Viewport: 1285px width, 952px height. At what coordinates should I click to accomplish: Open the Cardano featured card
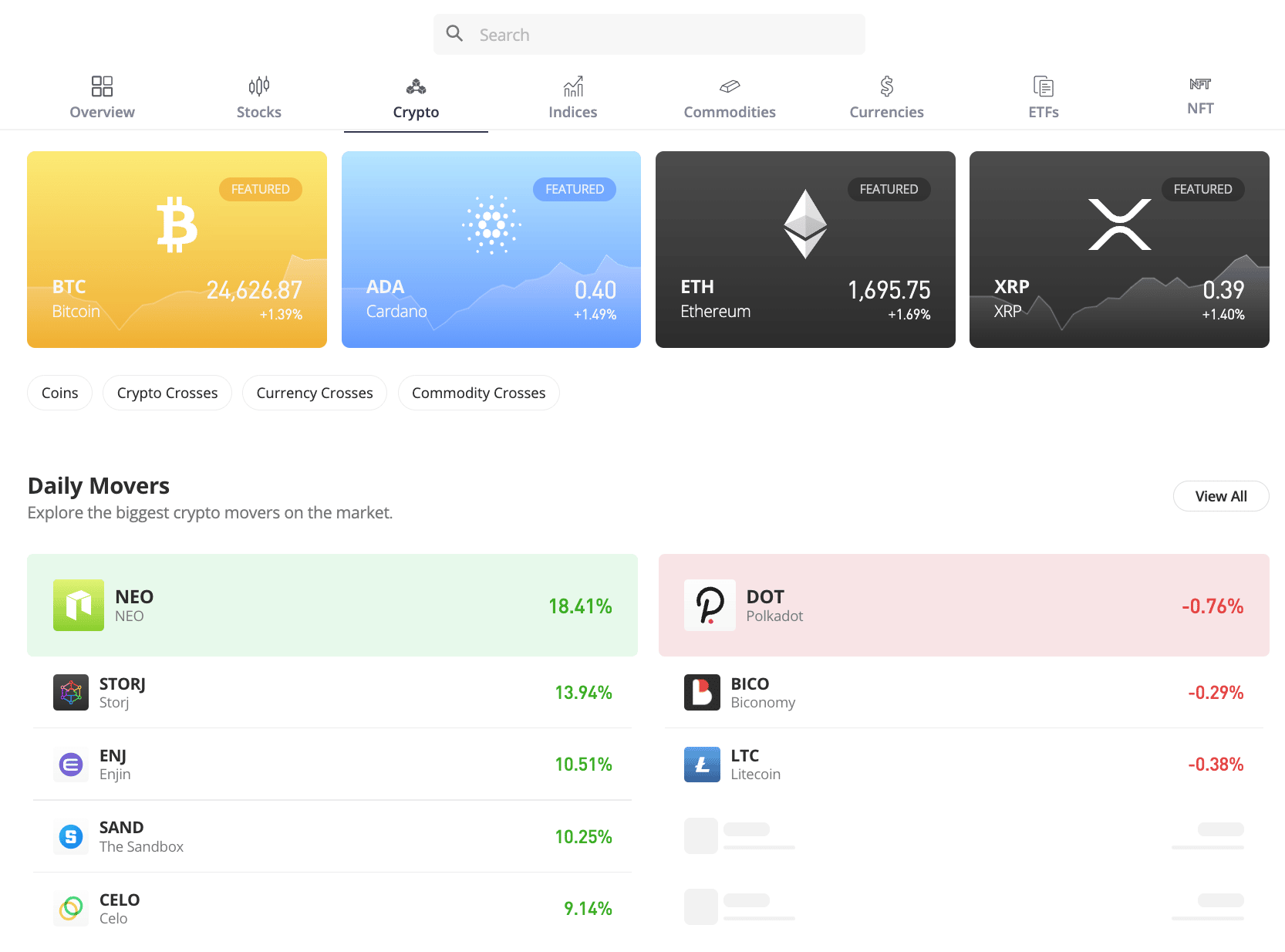point(491,249)
